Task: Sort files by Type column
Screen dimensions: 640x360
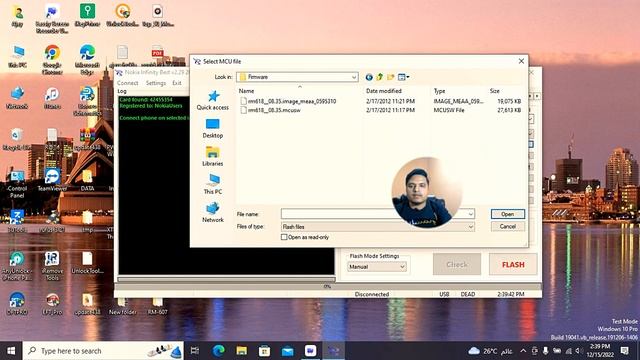Action: point(439,91)
